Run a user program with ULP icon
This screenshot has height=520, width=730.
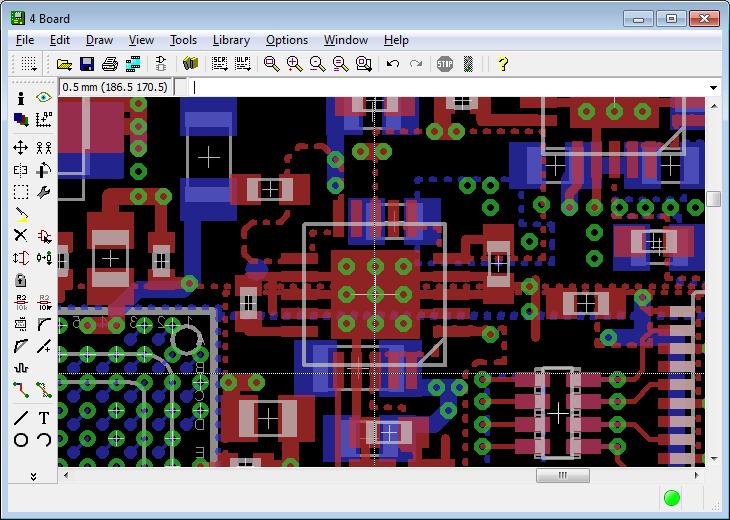click(x=243, y=63)
